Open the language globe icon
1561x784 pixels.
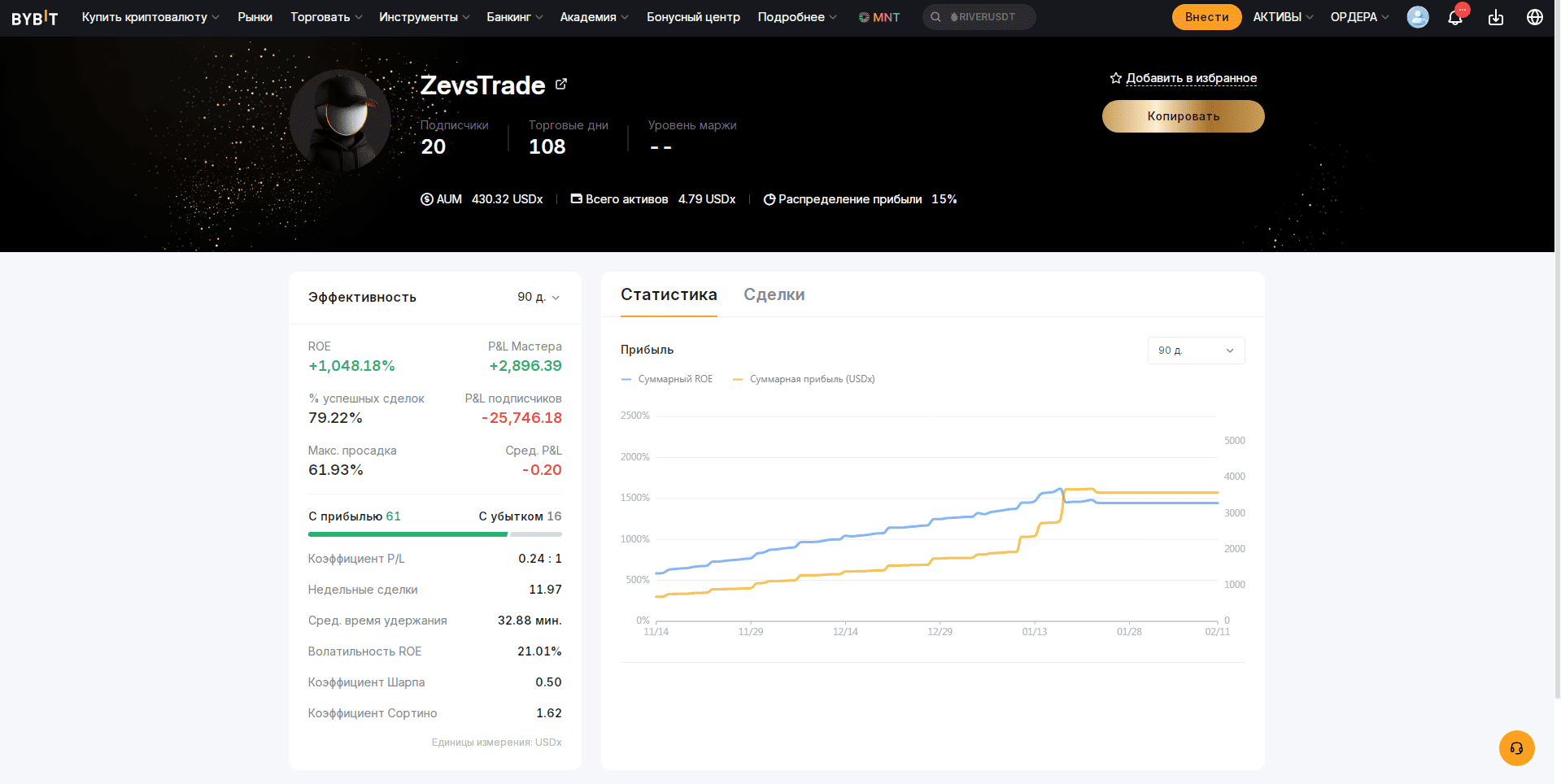(x=1535, y=17)
